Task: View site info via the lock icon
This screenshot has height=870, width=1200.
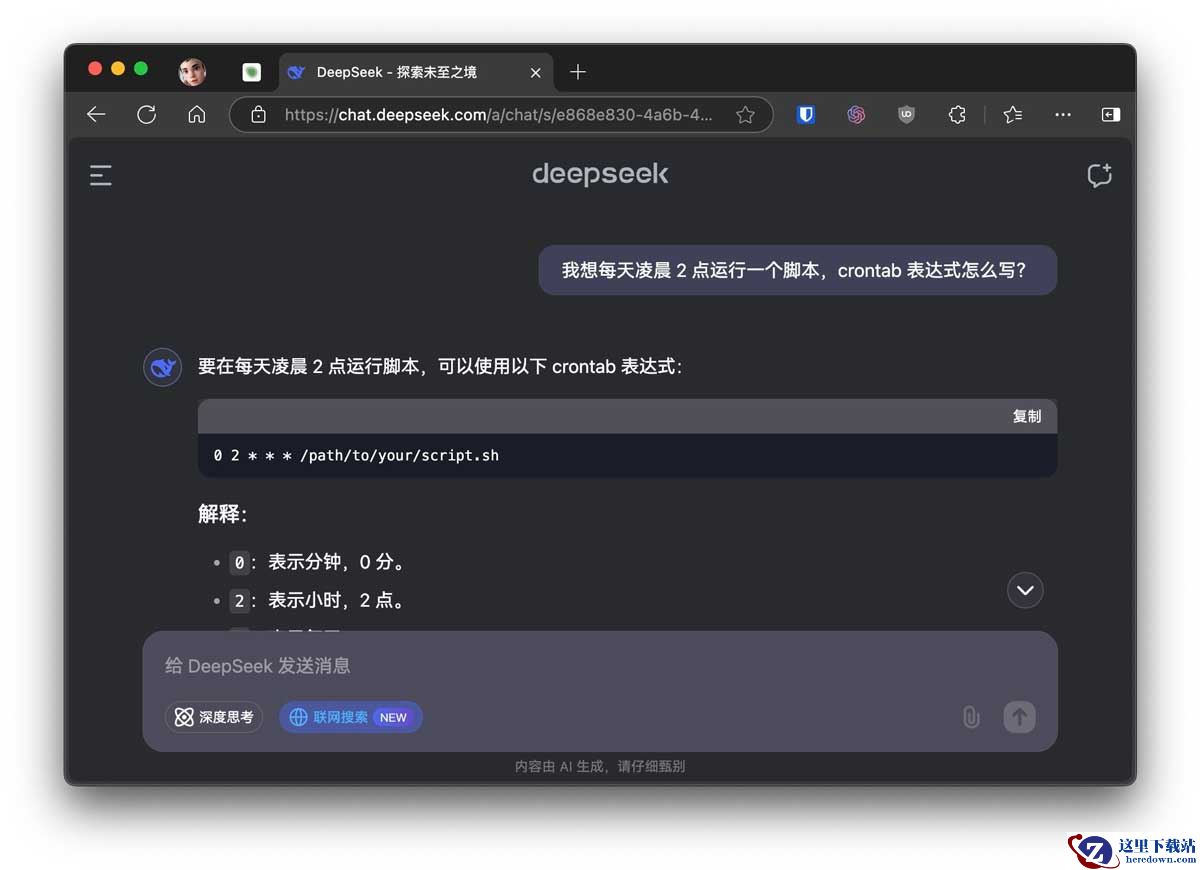Action: point(259,115)
